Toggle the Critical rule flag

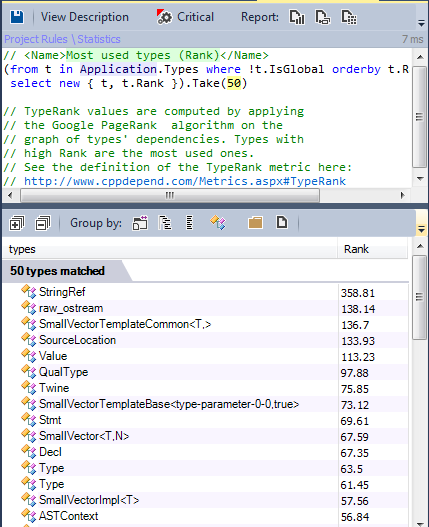[185, 17]
